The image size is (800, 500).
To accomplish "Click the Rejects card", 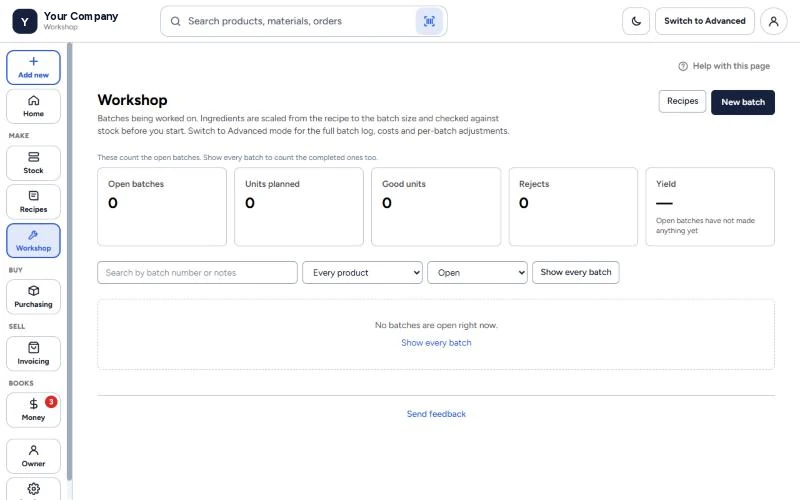I will 573,207.
